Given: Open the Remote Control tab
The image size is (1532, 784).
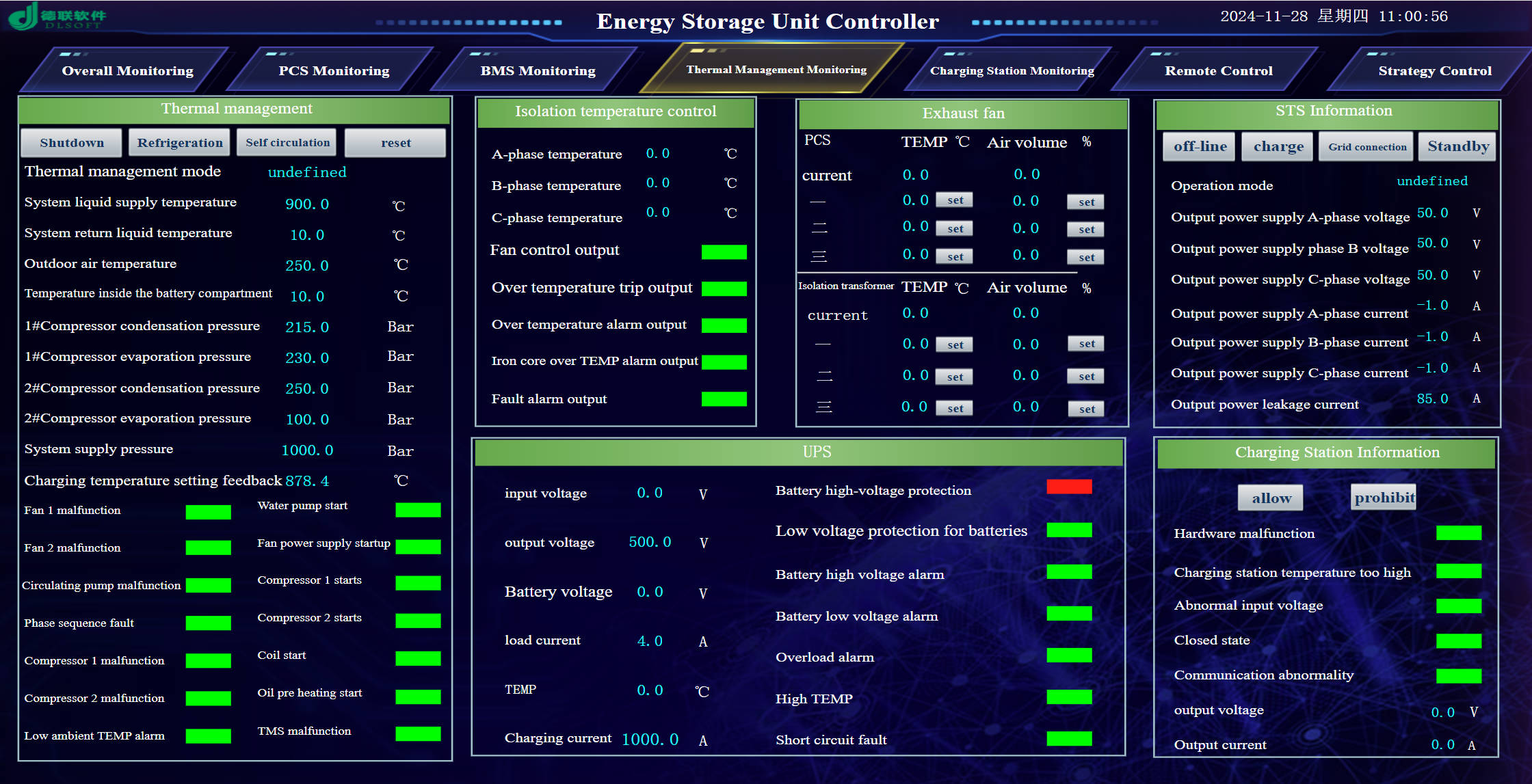Looking at the screenshot, I should pyautogui.click(x=1219, y=70).
